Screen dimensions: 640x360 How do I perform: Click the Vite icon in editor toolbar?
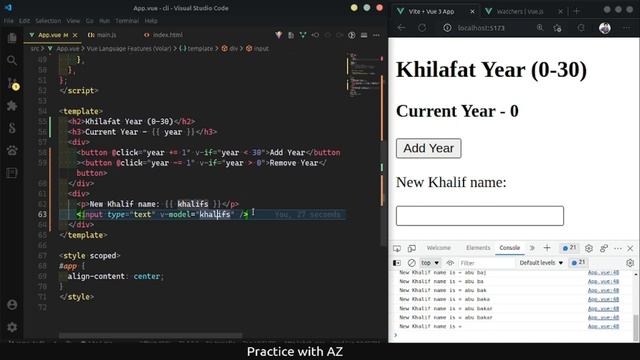point(279,35)
